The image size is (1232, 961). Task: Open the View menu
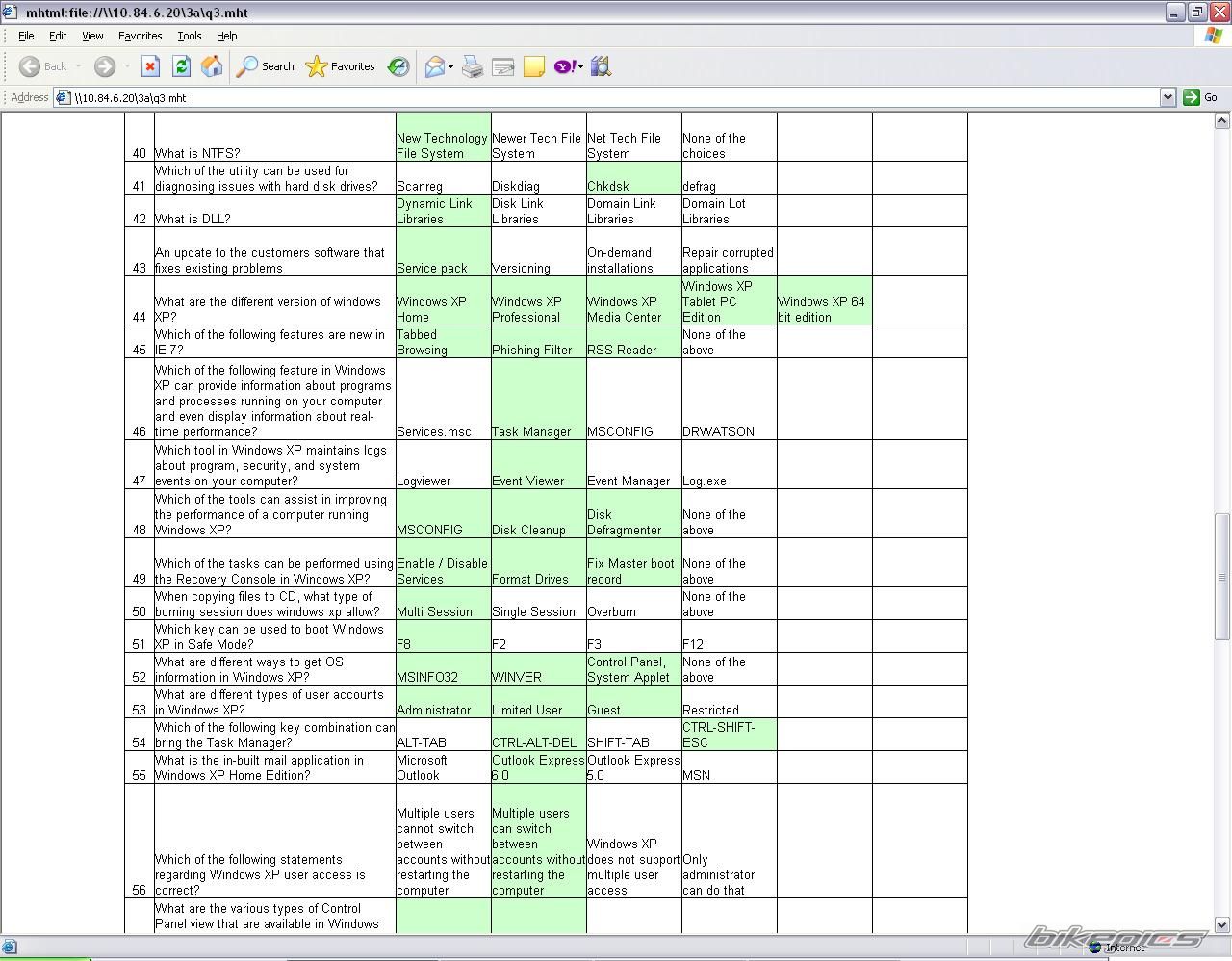coord(92,36)
